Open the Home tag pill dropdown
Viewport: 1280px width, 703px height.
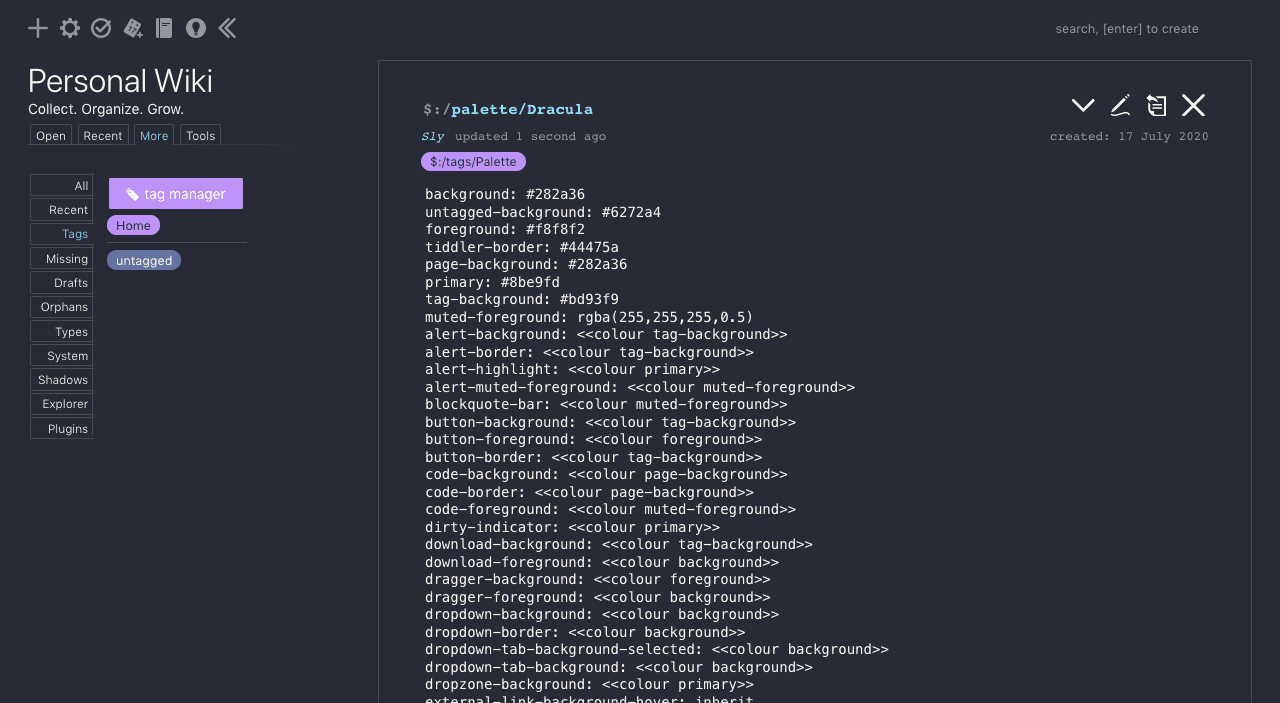(133, 225)
